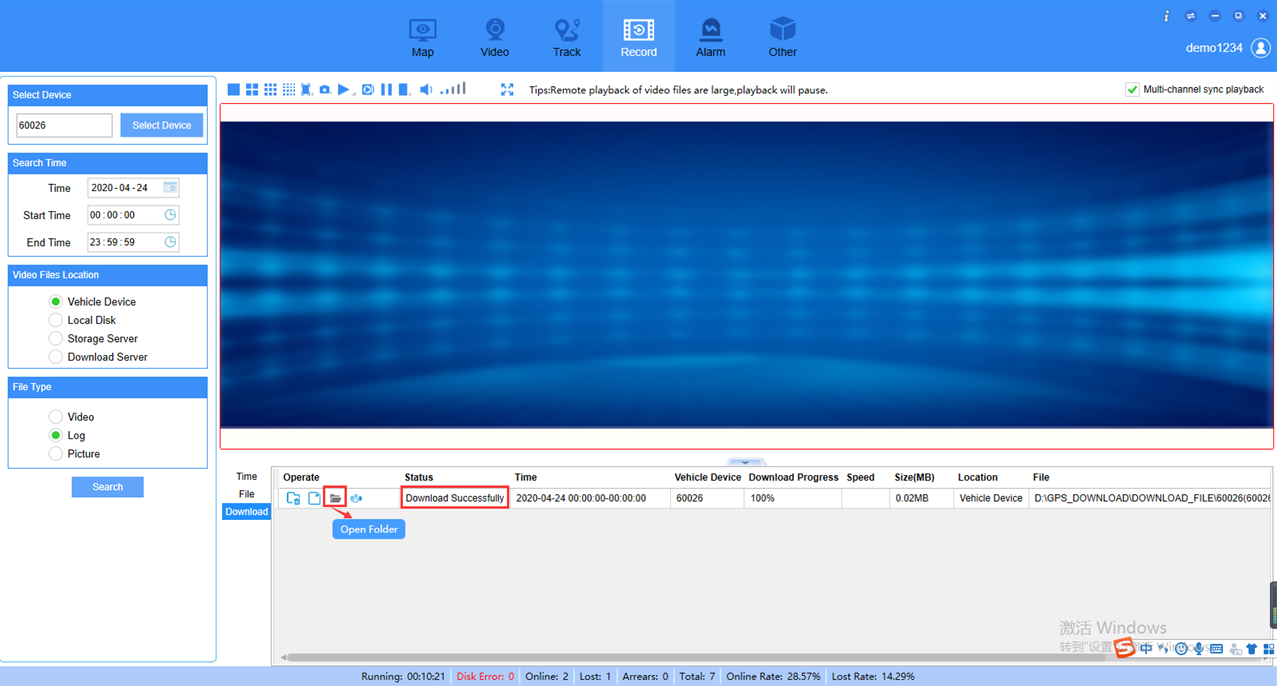
Task: Collapse the panel with the center arrow handle
Action: pyautogui.click(x=746, y=462)
